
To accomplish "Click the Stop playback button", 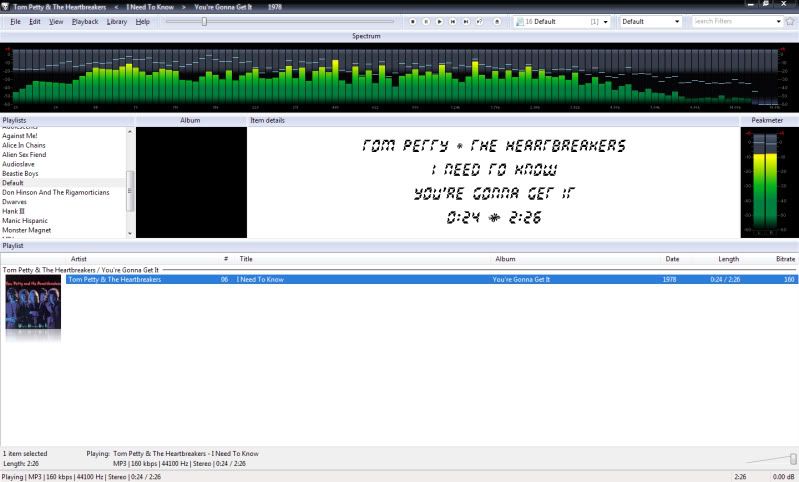I will 413,21.
